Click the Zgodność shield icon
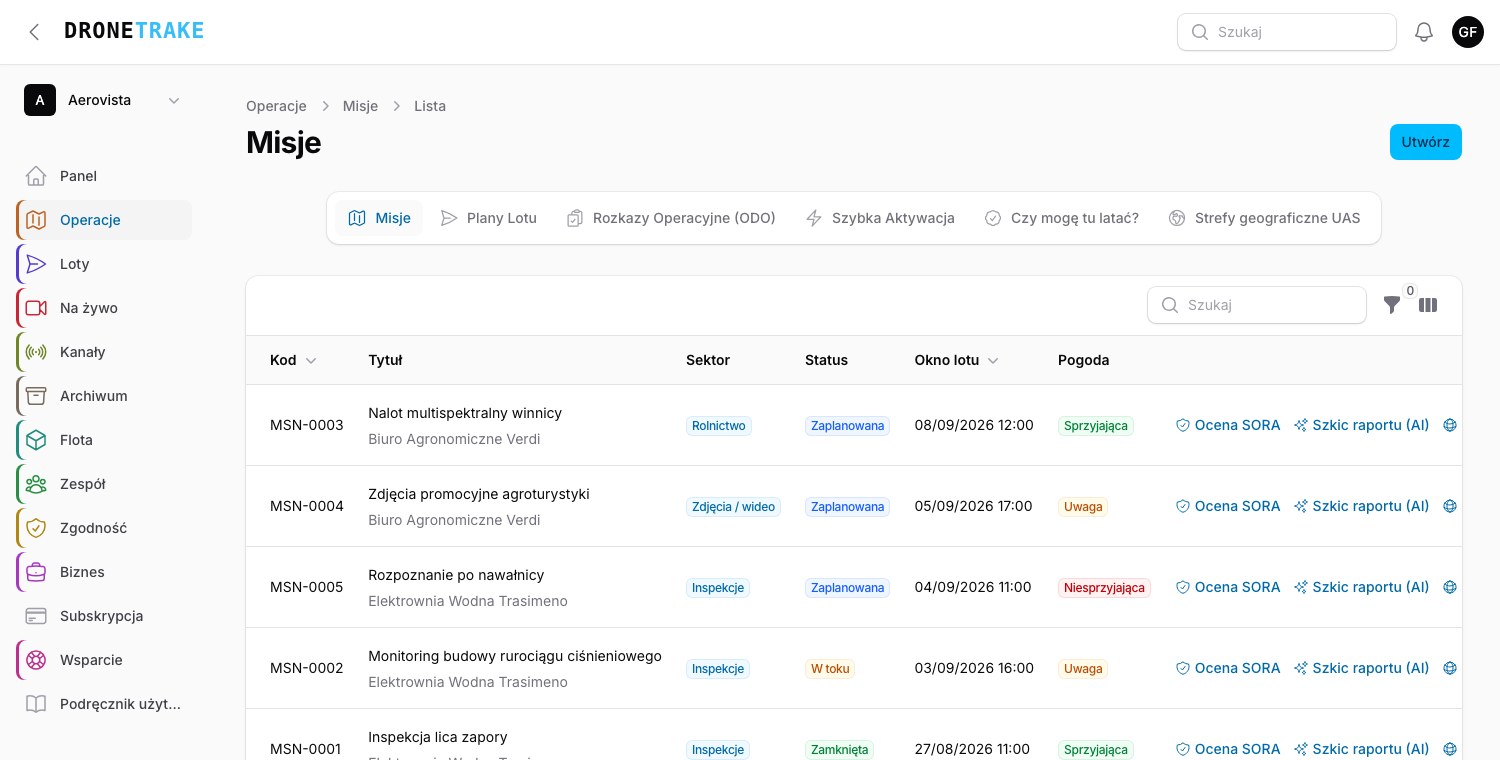Image resolution: width=1500 pixels, height=760 pixels. pyautogui.click(x=36, y=528)
